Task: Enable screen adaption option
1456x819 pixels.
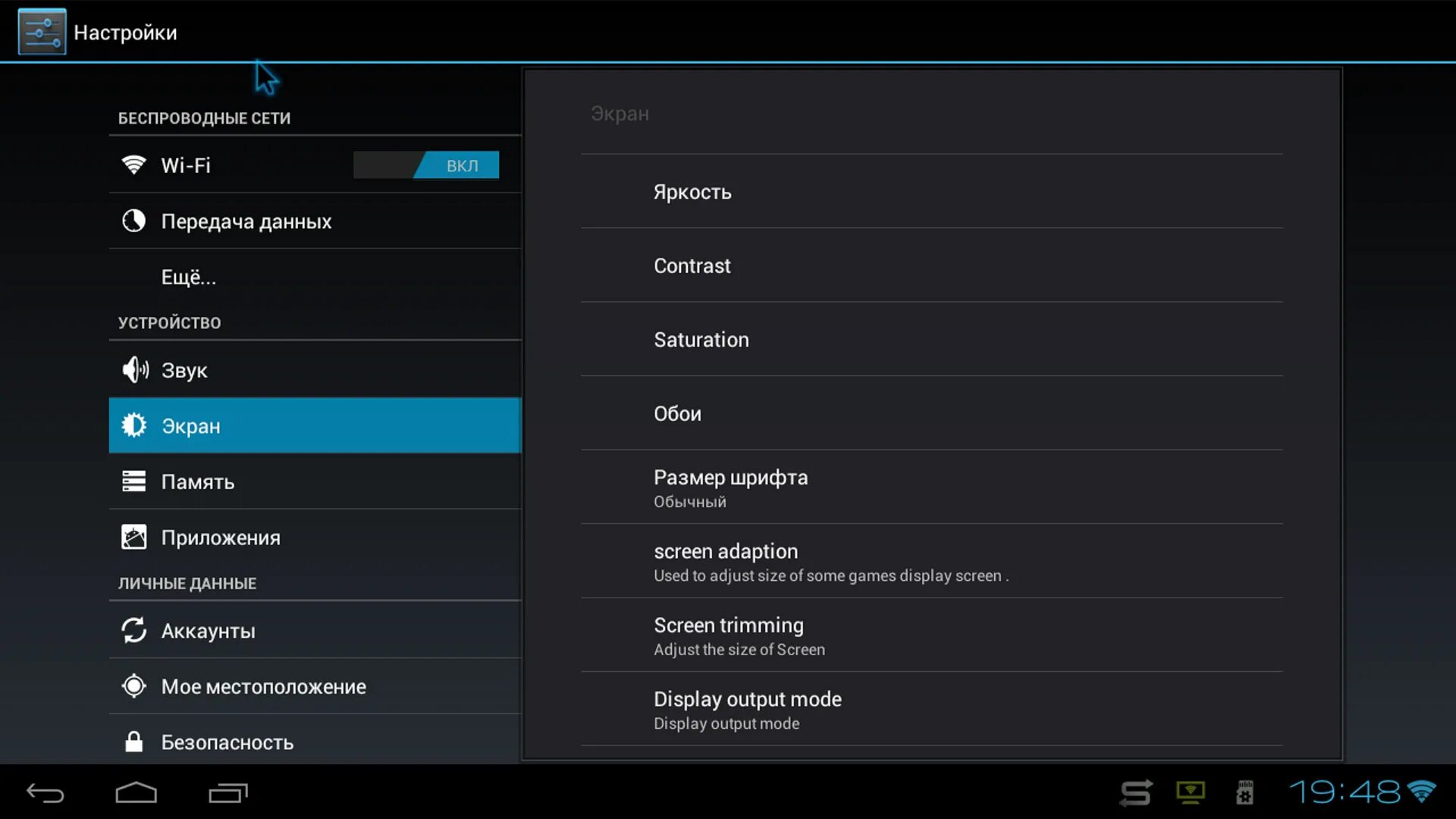Action: (x=726, y=561)
